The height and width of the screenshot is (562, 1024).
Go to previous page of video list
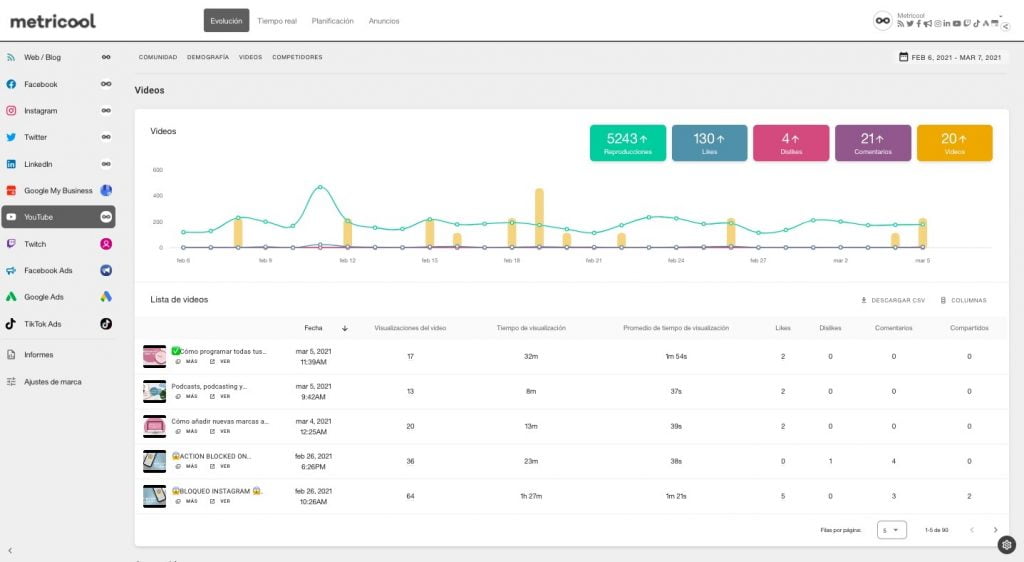(972, 530)
